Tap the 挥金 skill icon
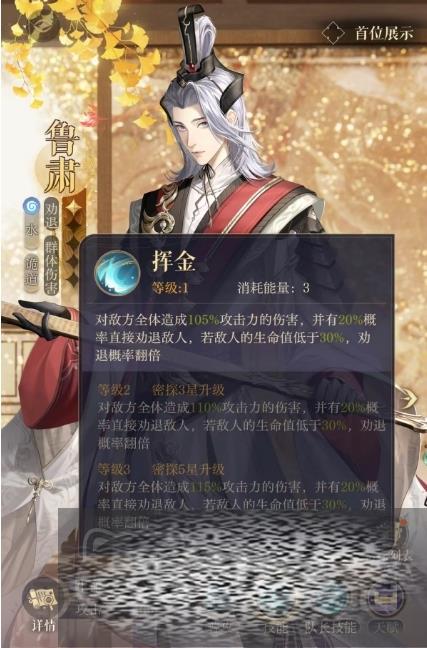The width and height of the screenshot is (427, 648). [117, 273]
